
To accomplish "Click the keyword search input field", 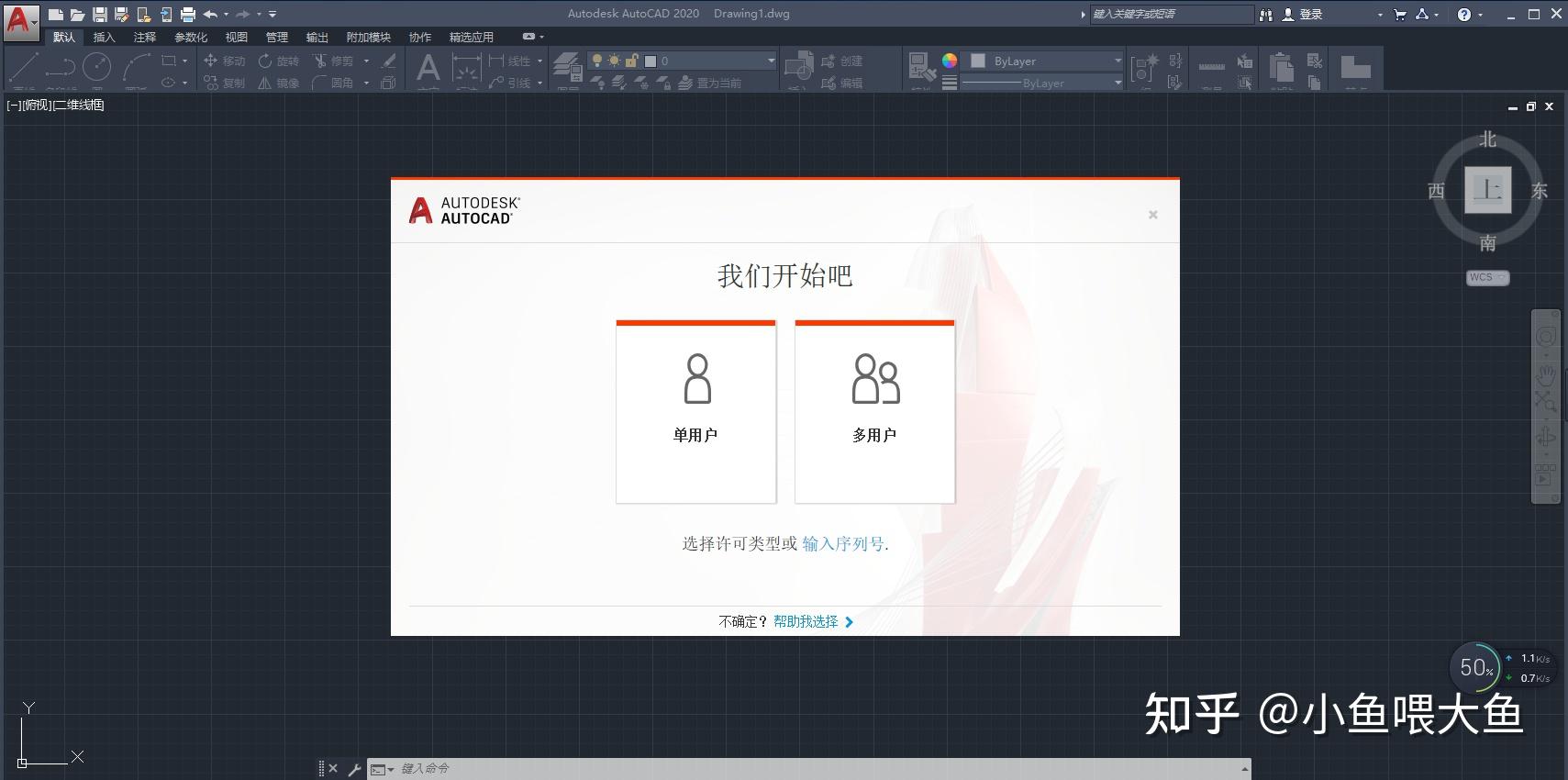I will (x=1172, y=15).
